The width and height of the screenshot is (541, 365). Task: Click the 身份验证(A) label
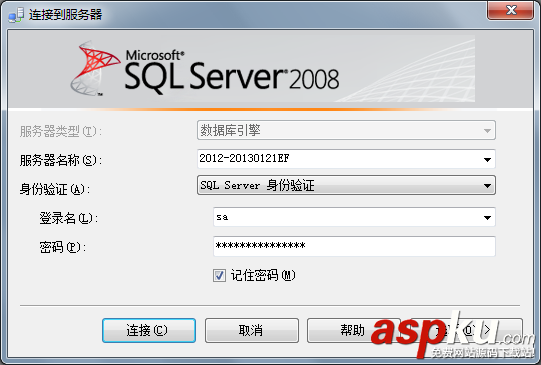click(x=55, y=189)
